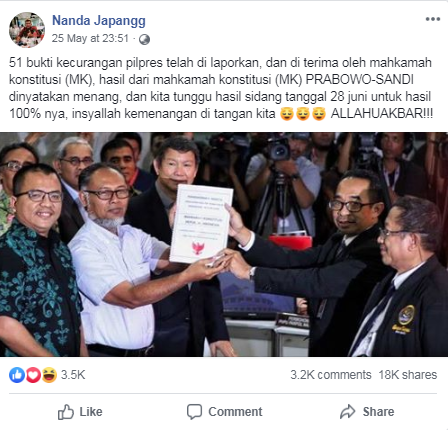View the 3.2K comments
Image resolution: width=448 pixels, height=430 pixels.
(x=331, y=375)
